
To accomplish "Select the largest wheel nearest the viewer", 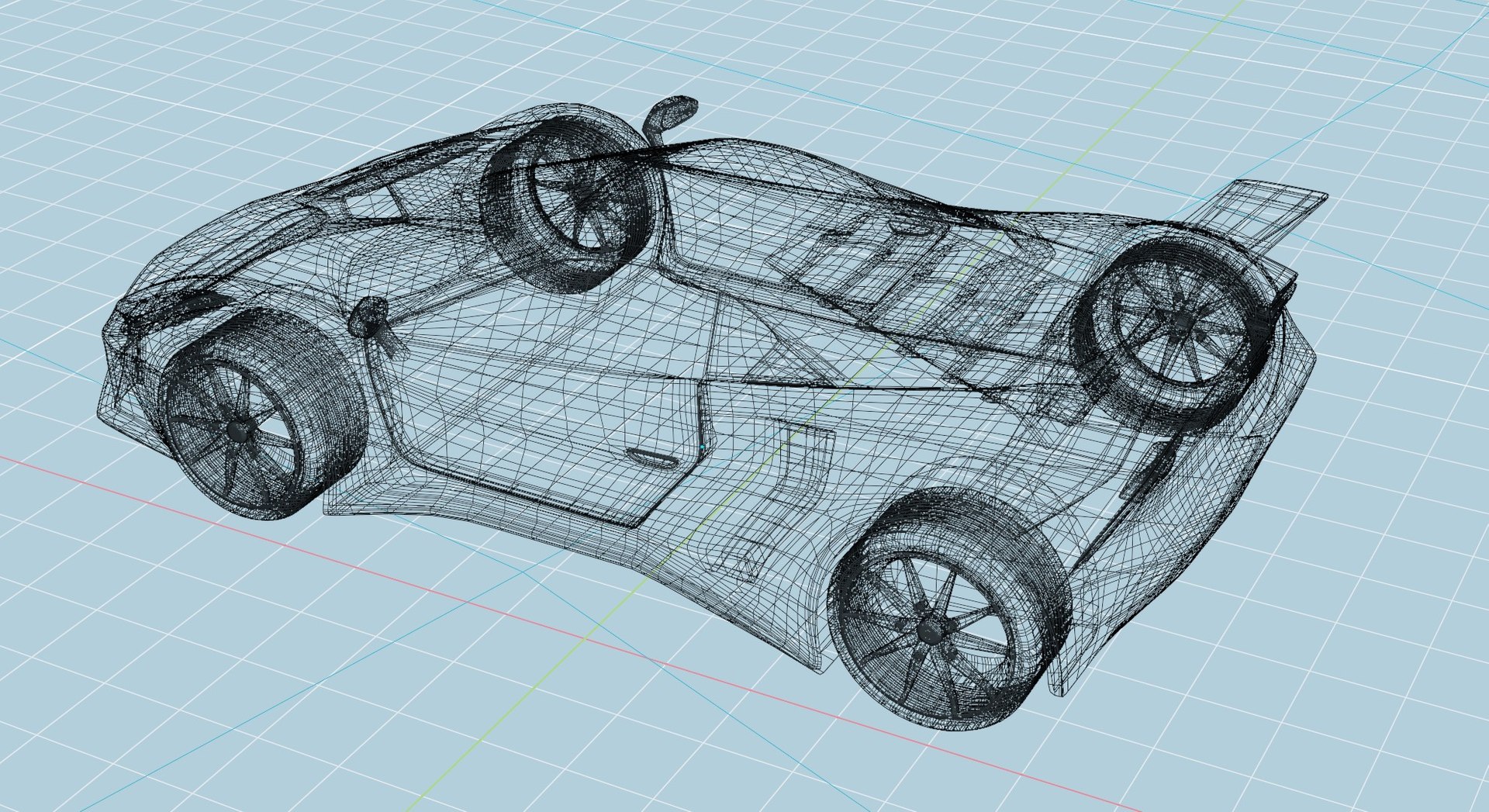I will pyautogui.click(x=948, y=610).
